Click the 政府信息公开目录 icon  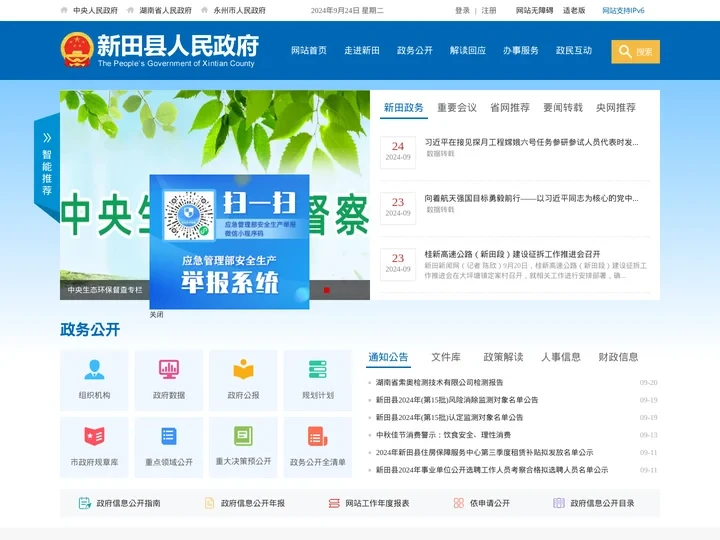point(559,503)
